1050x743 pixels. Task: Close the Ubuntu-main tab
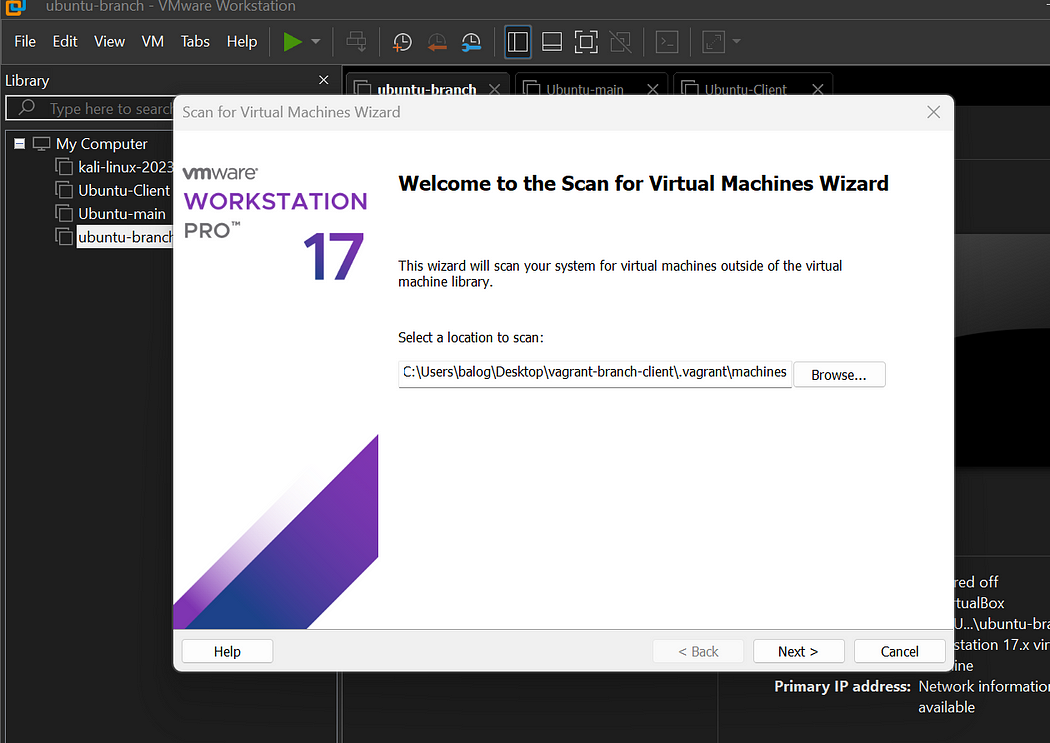[x=653, y=89]
